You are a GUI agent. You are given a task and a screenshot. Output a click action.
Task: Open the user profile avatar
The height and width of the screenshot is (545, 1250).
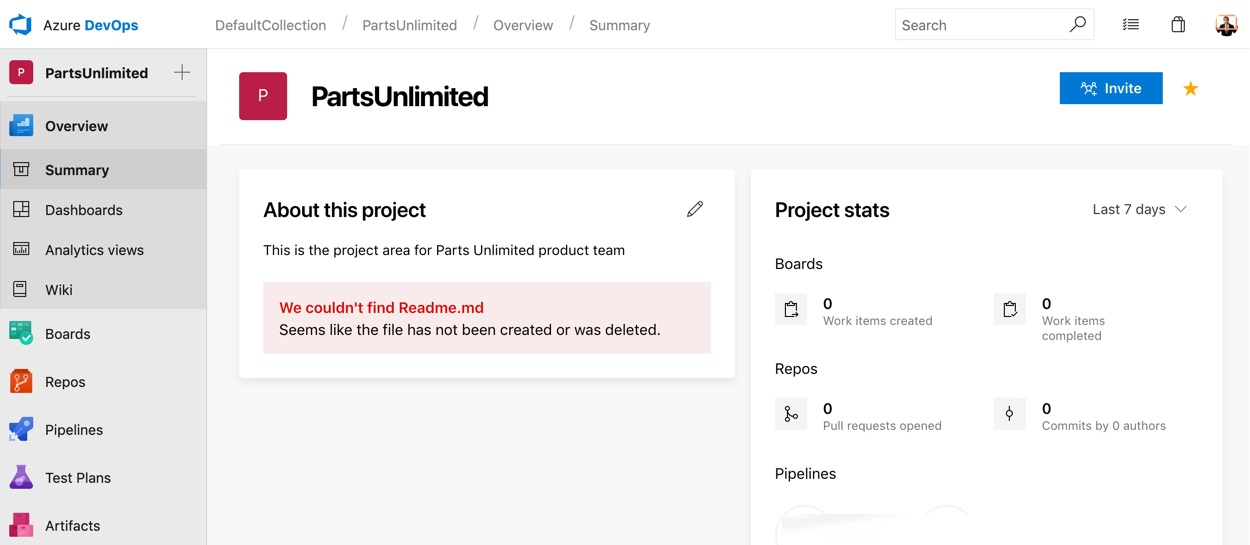[1226, 25]
